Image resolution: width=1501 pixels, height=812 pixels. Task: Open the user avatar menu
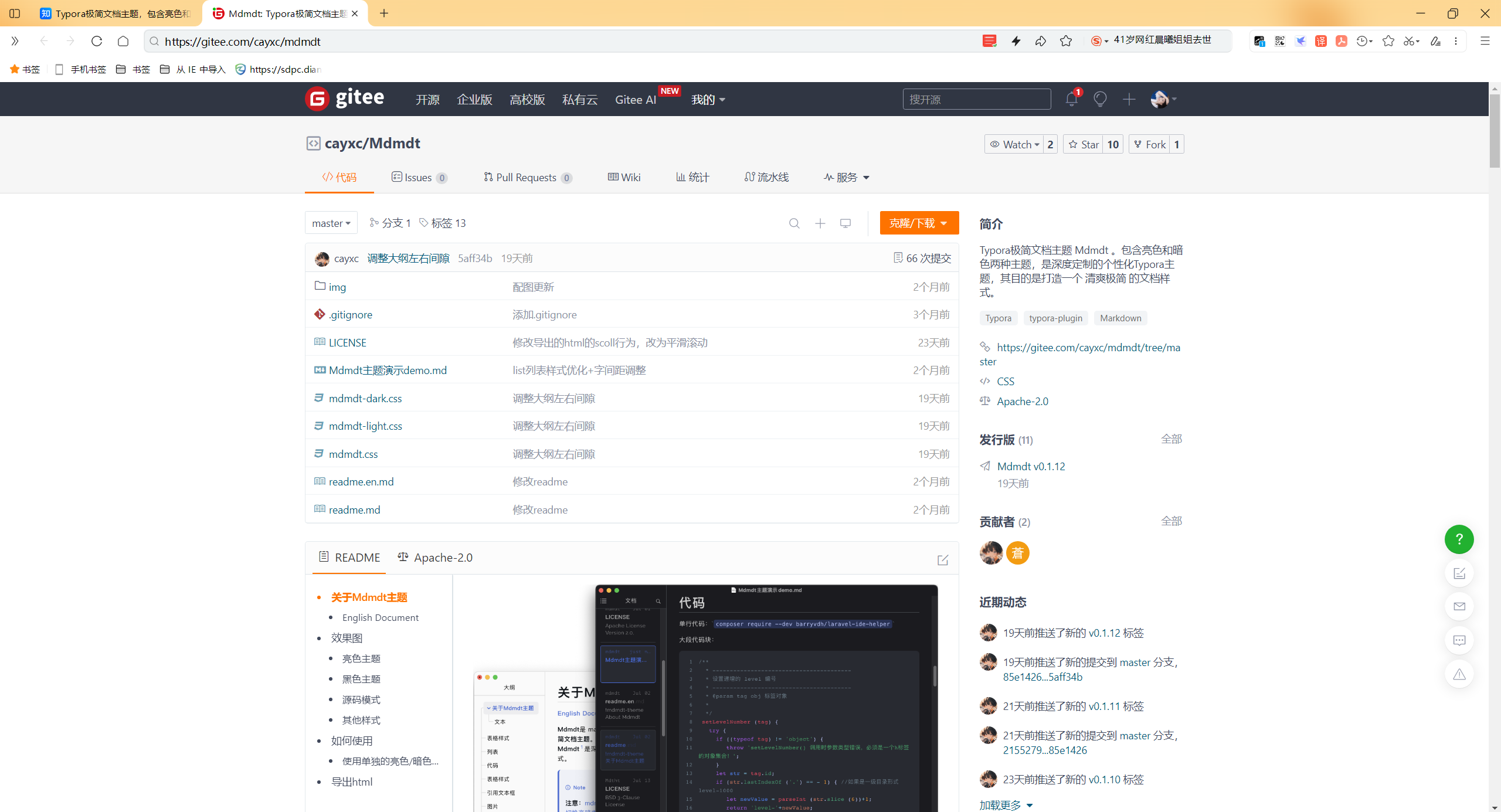click(1163, 99)
